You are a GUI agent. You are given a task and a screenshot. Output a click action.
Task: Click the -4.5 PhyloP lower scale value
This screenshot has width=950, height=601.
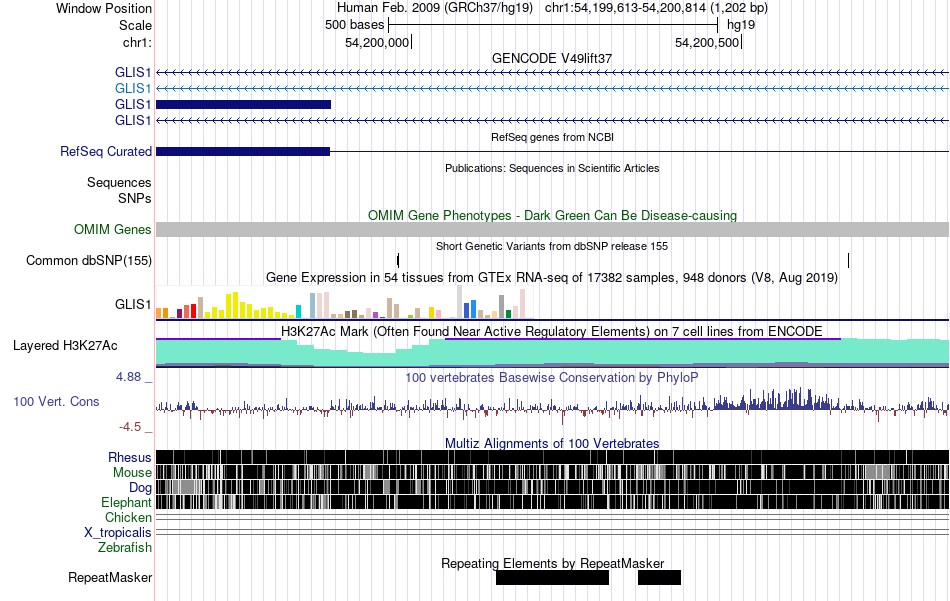(130, 427)
